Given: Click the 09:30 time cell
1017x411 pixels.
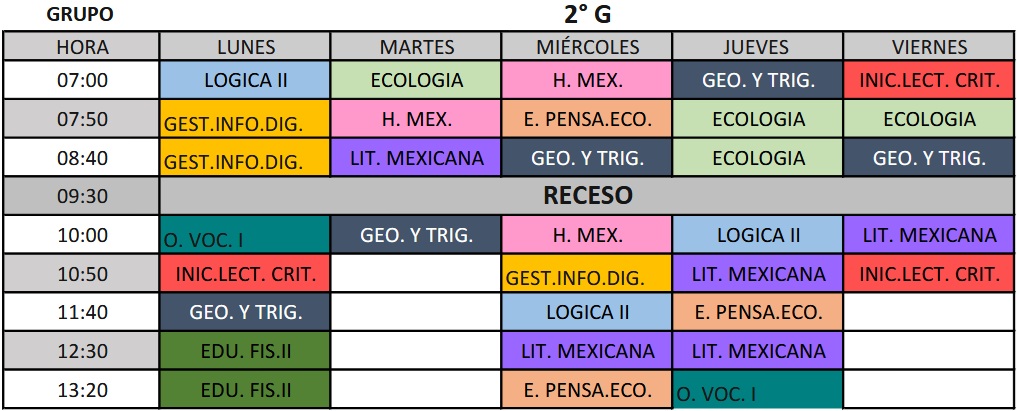Looking at the screenshot, I should click(82, 196).
